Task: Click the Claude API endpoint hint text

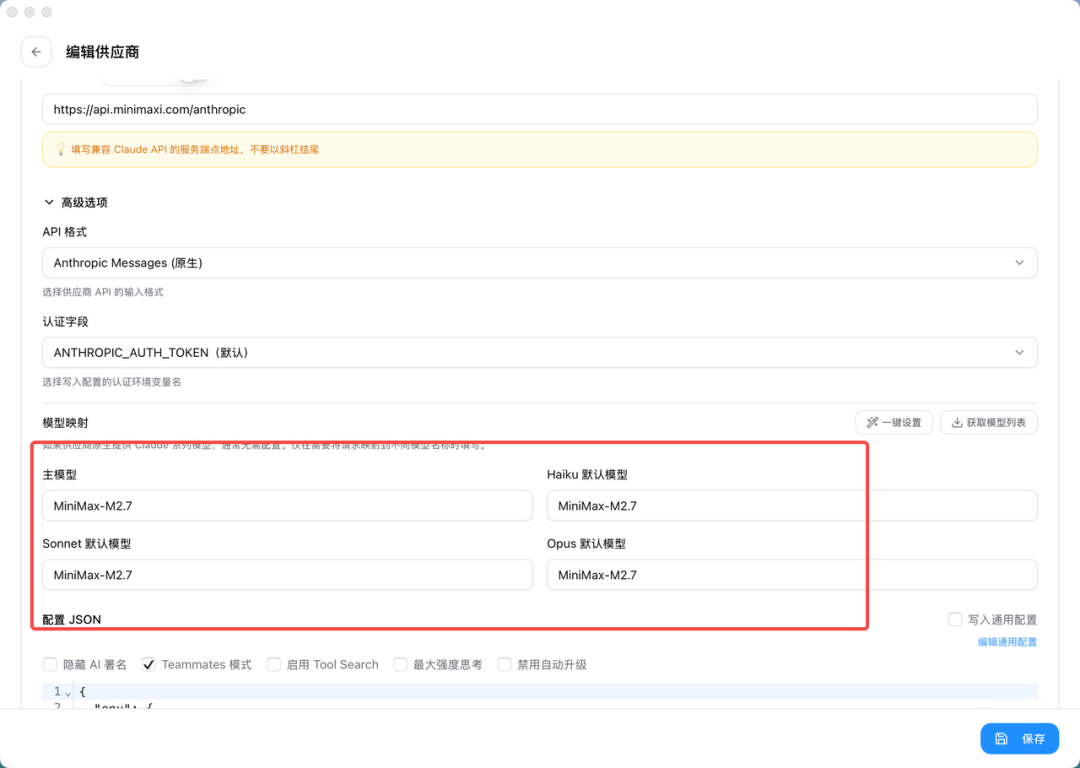Action: [x=195, y=149]
